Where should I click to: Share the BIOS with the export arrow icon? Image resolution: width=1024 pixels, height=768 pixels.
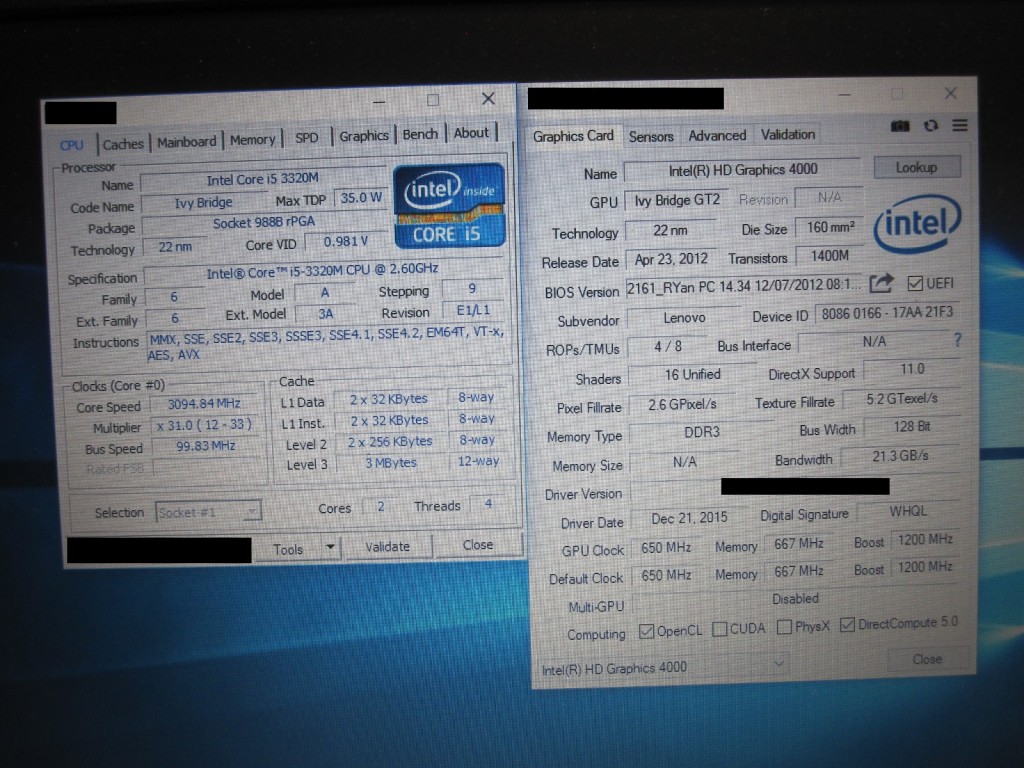click(x=880, y=283)
